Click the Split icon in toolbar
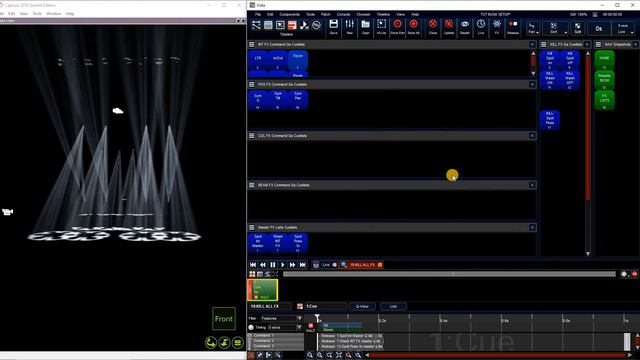Viewport: 640px width, 360px height. (x=578, y=28)
